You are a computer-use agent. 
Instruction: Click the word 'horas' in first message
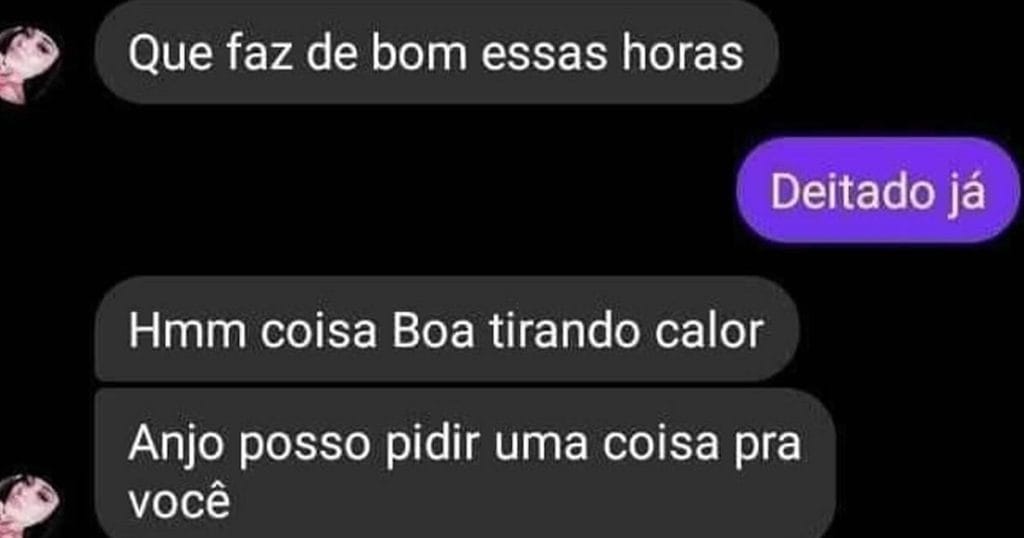click(x=682, y=52)
